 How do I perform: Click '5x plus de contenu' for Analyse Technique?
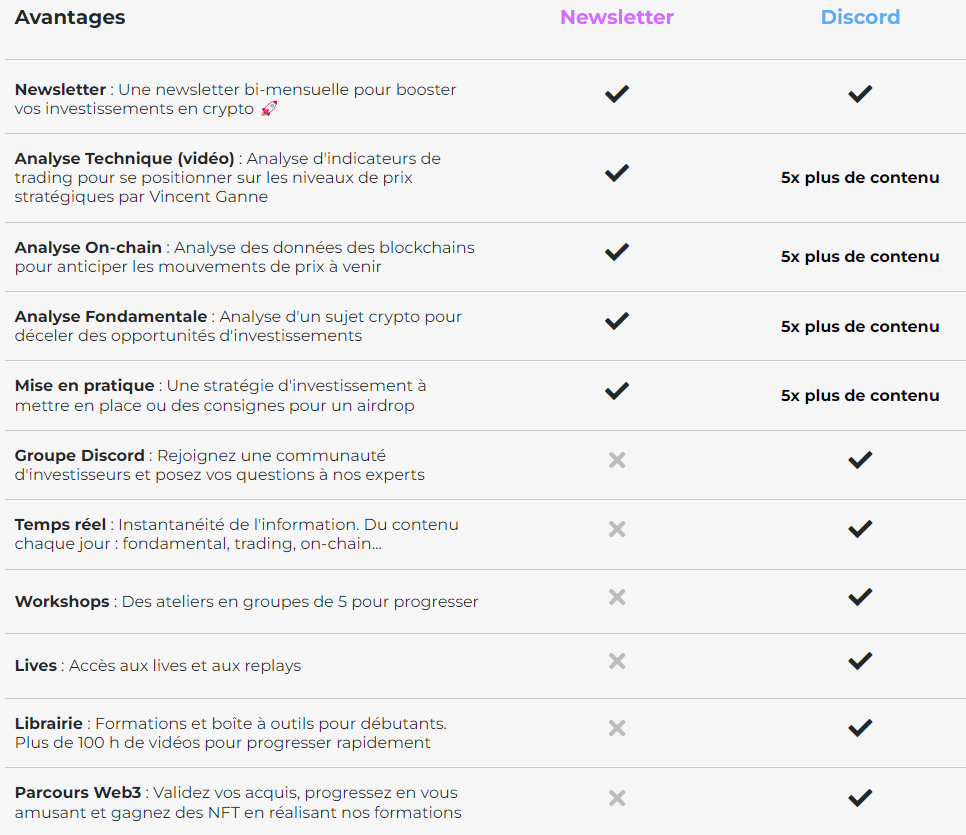click(x=860, y=178)
